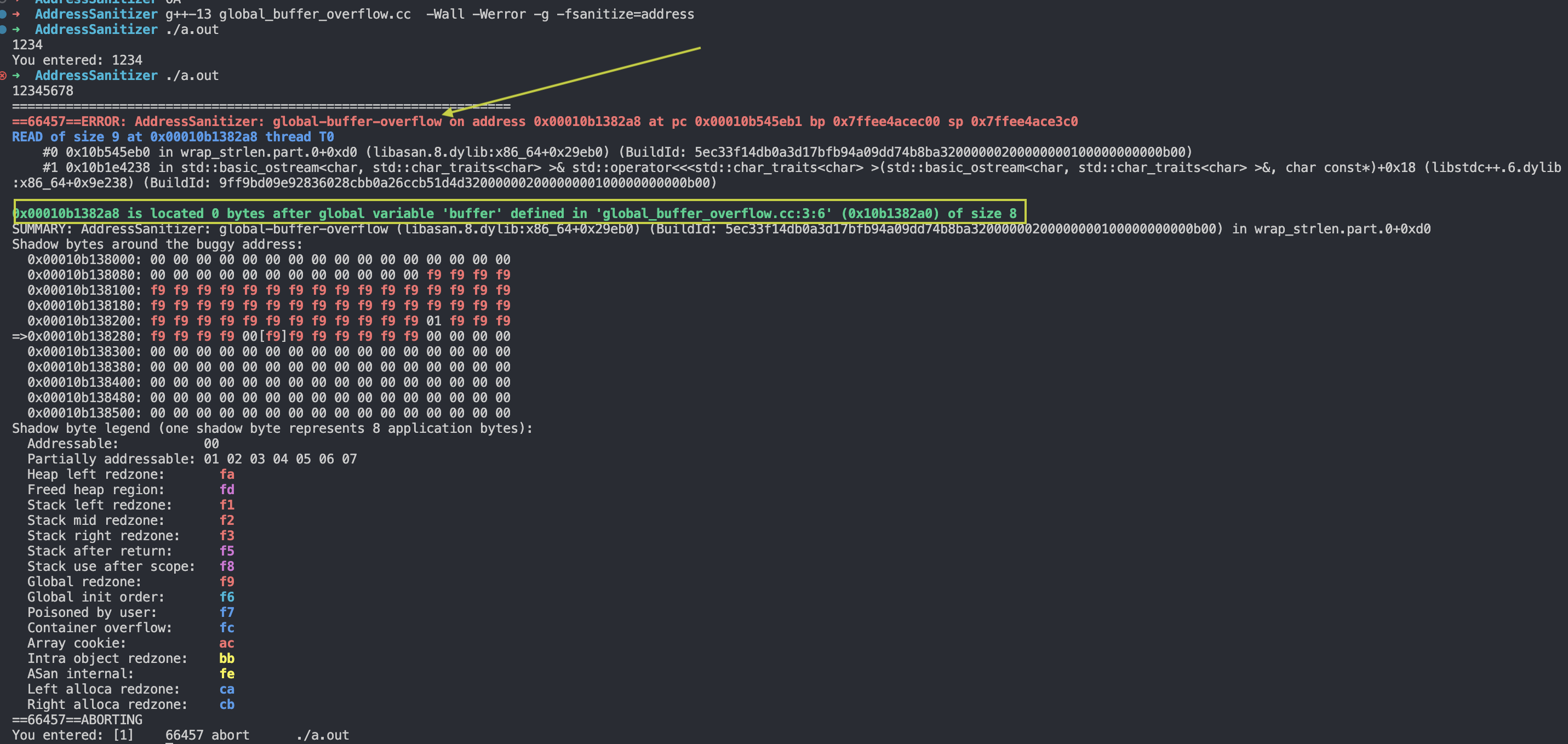Click the 'Addressable:' legend entry
Image resolution: width=1568 pixels, height=744 pixels.
click(x=123, y=444)
